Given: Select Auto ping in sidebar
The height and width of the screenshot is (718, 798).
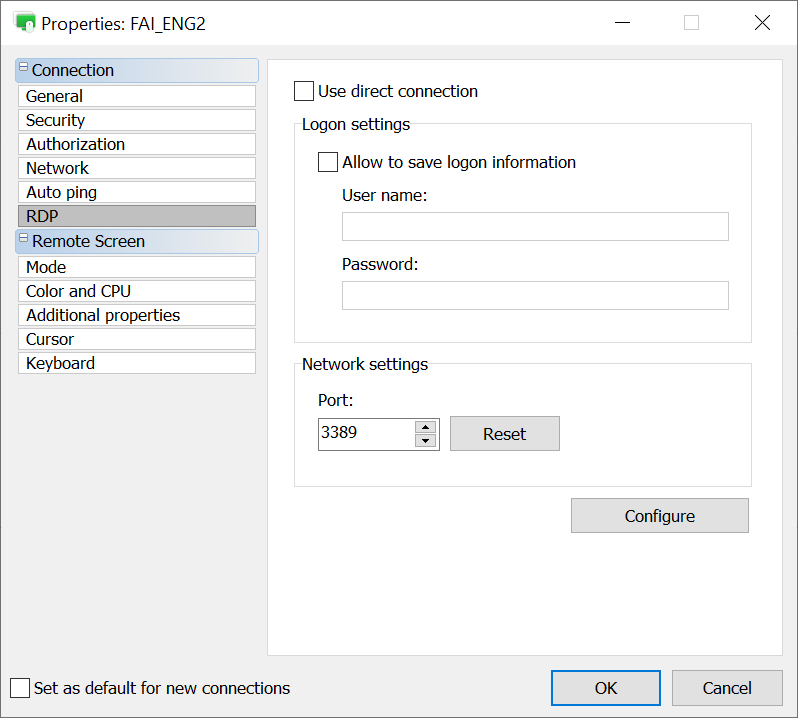Looking at the screenshot, I should (x=136, y=192).
